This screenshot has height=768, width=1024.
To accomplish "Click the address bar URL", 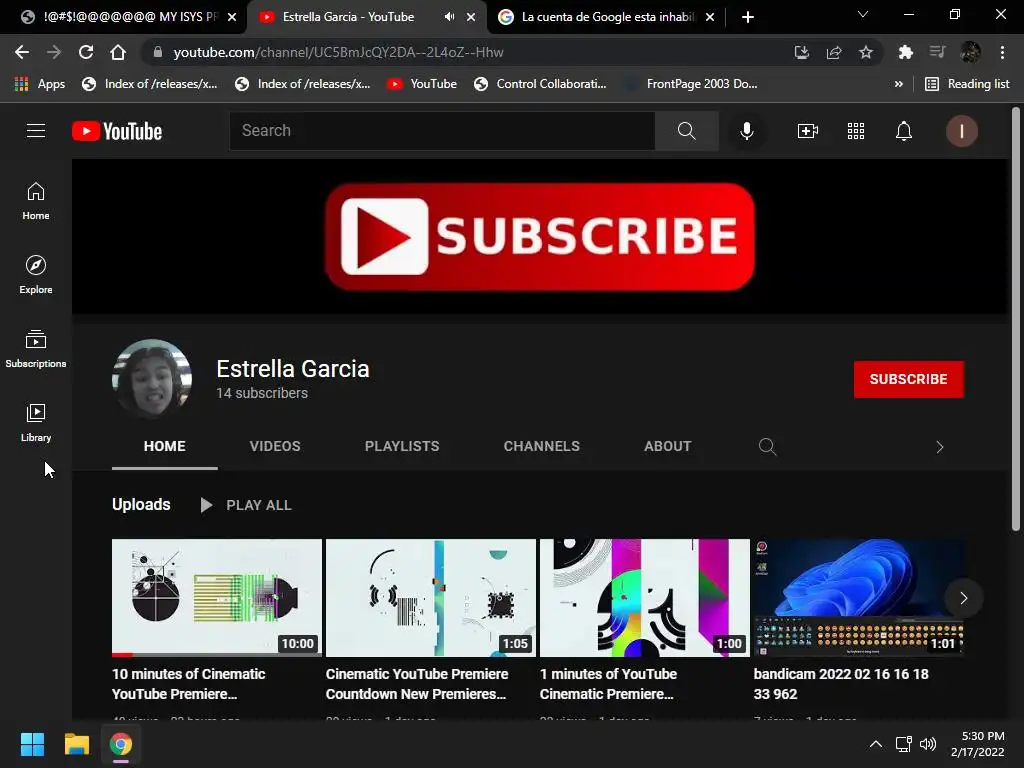I will (x=338, y=52).
